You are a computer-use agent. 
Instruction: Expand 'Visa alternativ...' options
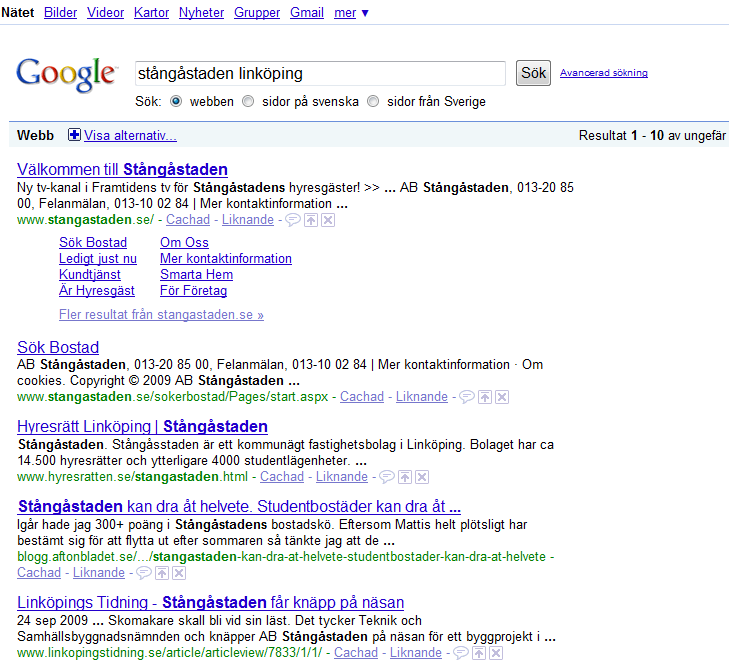pyautogui.click(x=130, y=135)
